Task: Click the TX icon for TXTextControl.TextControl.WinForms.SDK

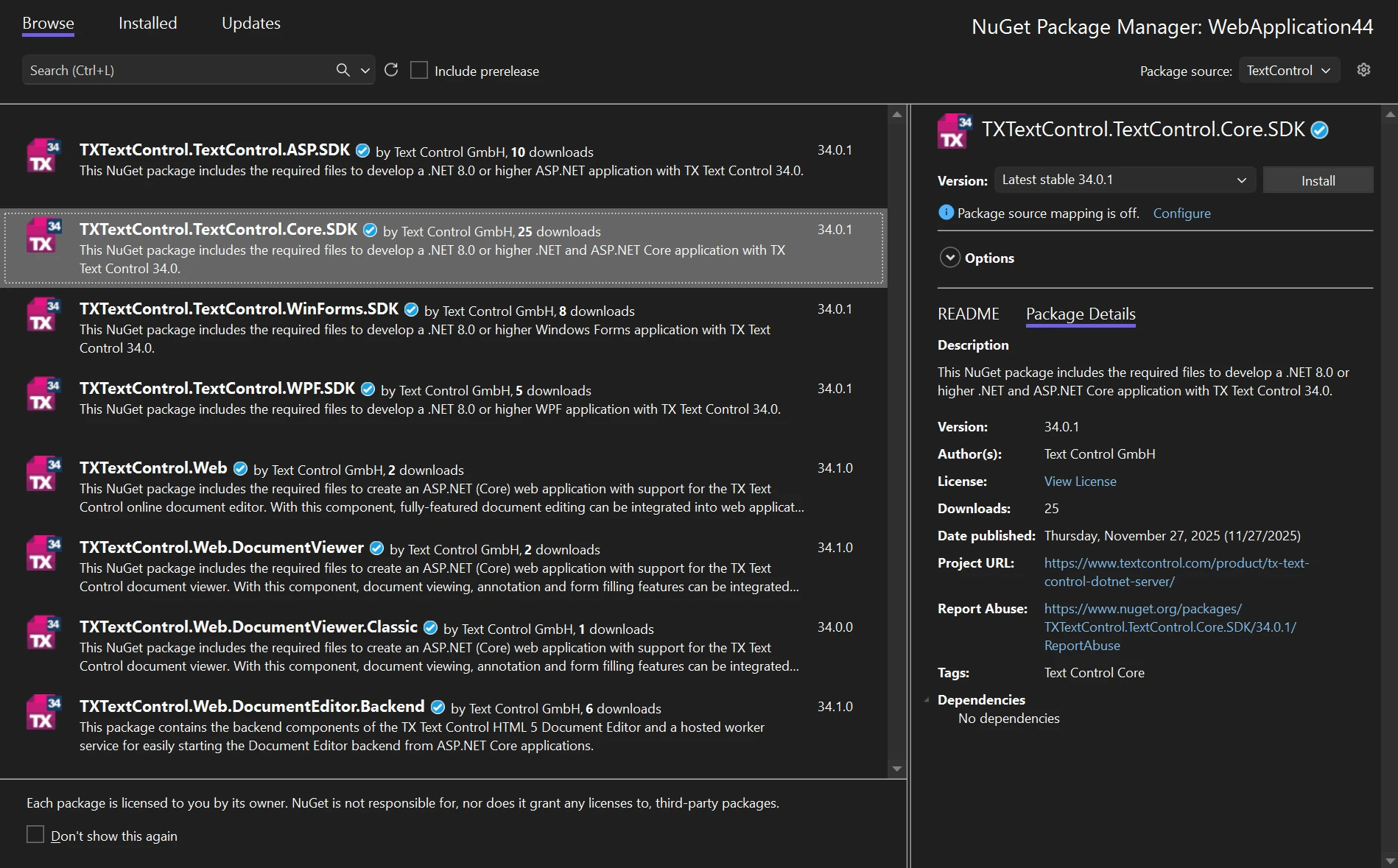Action: 42,315
